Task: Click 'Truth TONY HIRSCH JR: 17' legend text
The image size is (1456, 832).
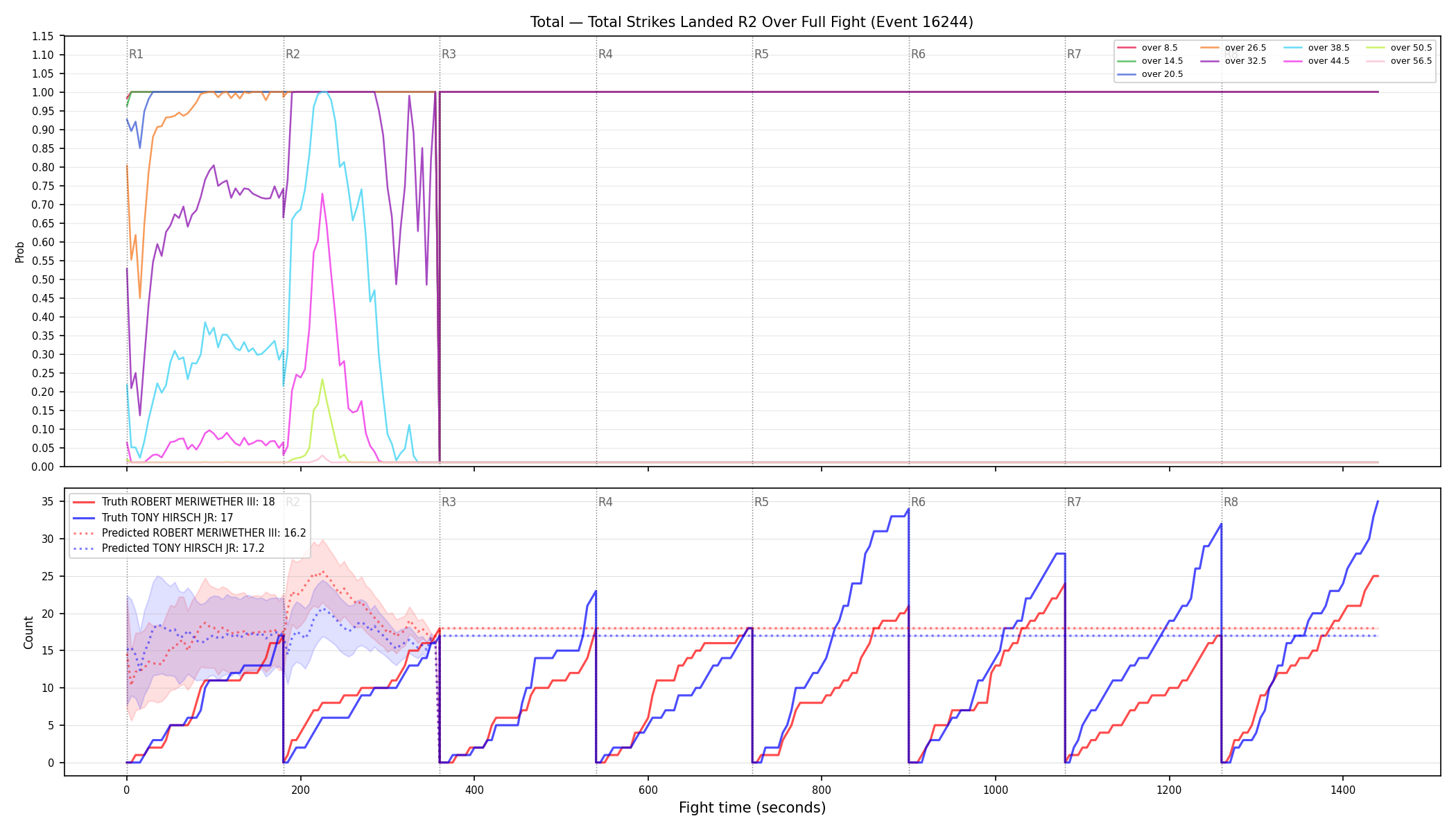Action: (x=167, y=517)
